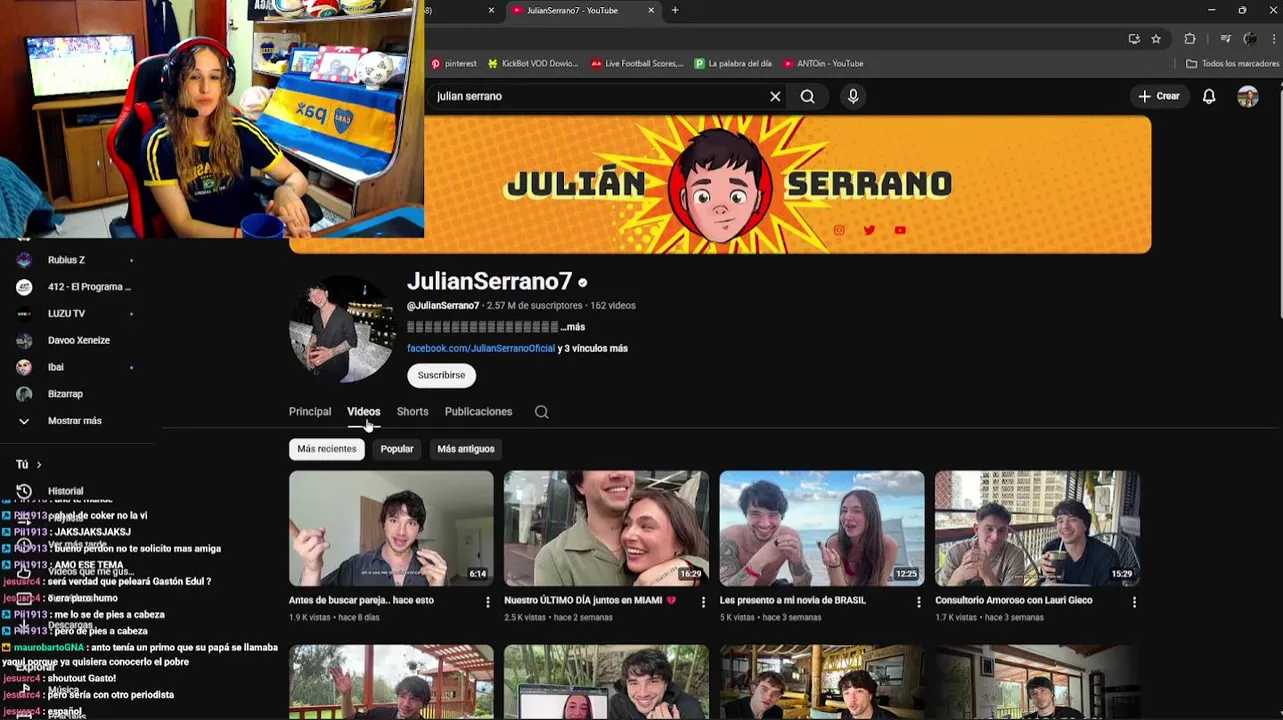Viewport: 1283px width, 720px height.
Task: Click the install app icon in address bar
Action: coord(1134,39)
